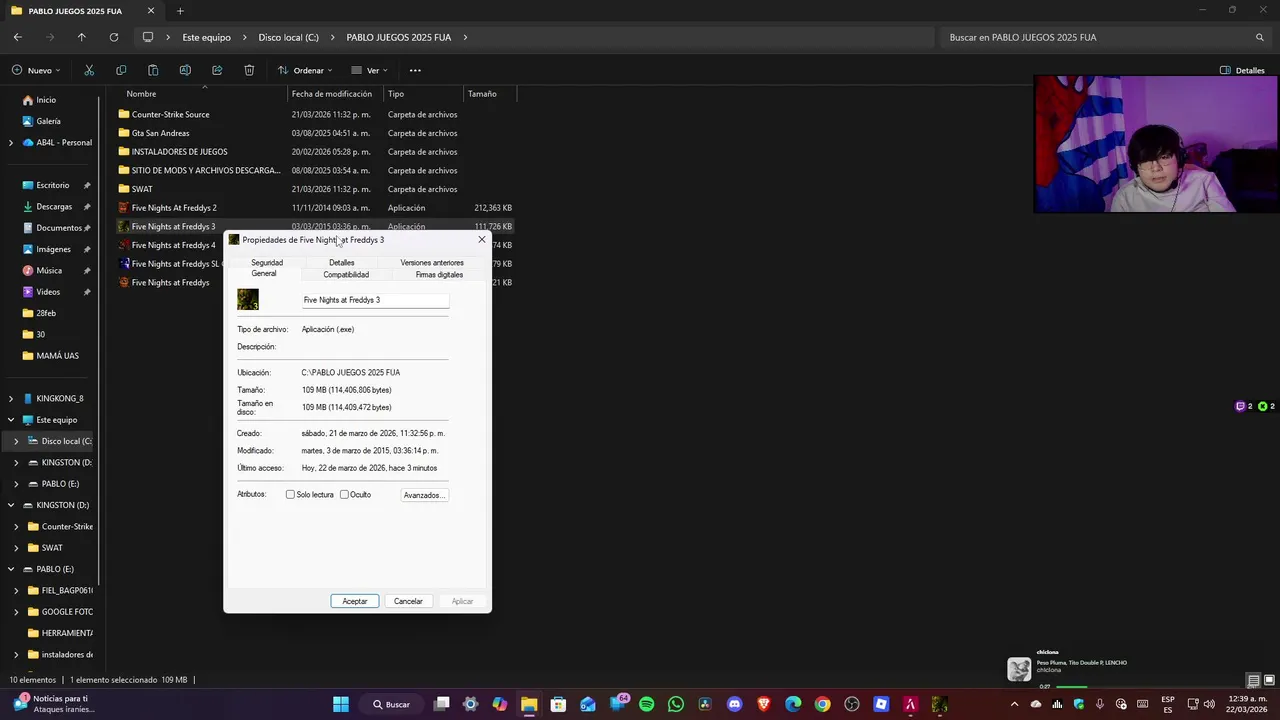
Task: Refresh the current folder view
Action: (x=114, y=37)
